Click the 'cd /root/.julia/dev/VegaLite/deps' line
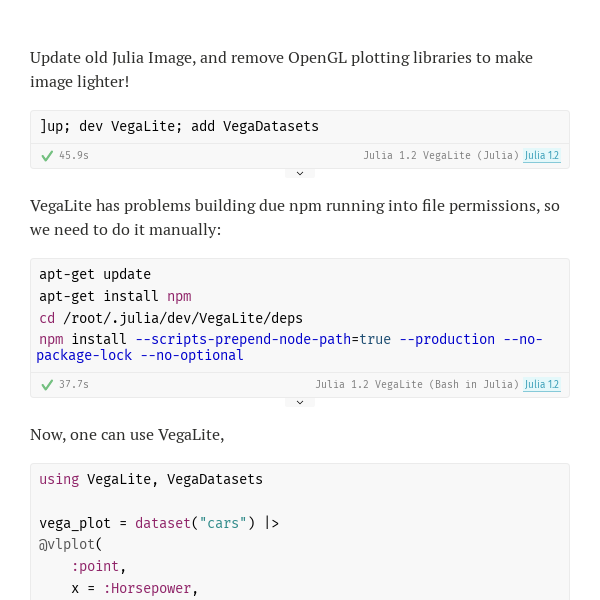 (171, 318)
